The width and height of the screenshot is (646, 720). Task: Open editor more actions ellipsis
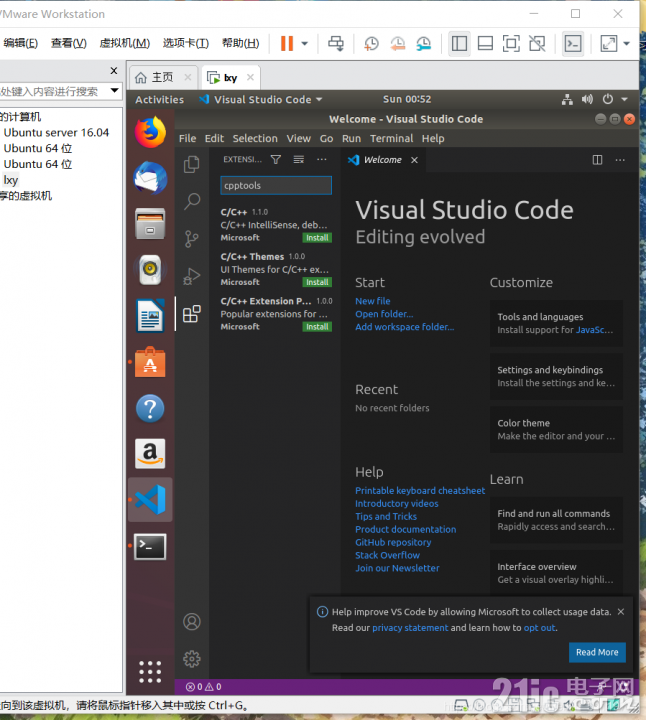point(620,160)
